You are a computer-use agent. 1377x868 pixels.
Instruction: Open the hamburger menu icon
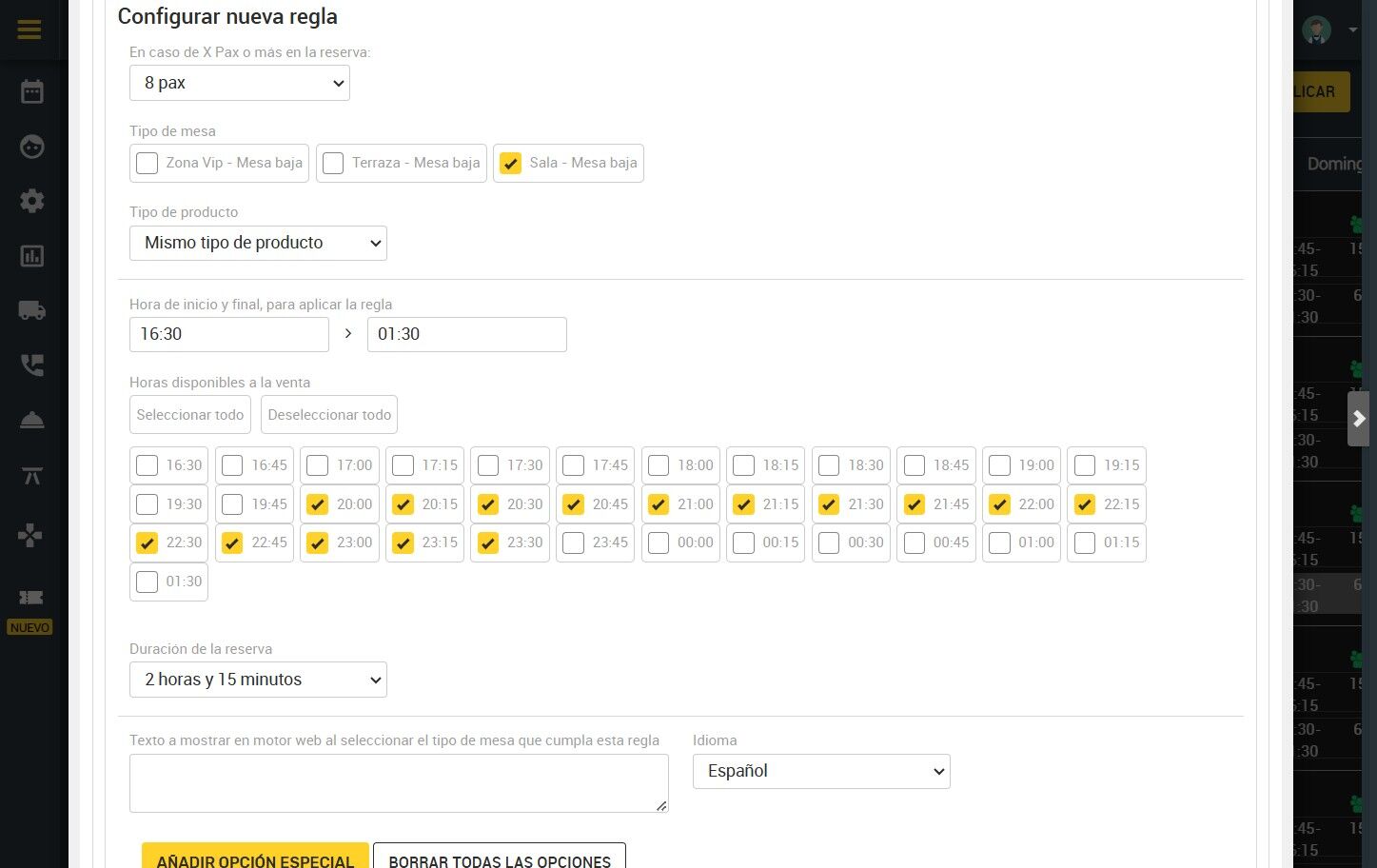pos(30,30)
